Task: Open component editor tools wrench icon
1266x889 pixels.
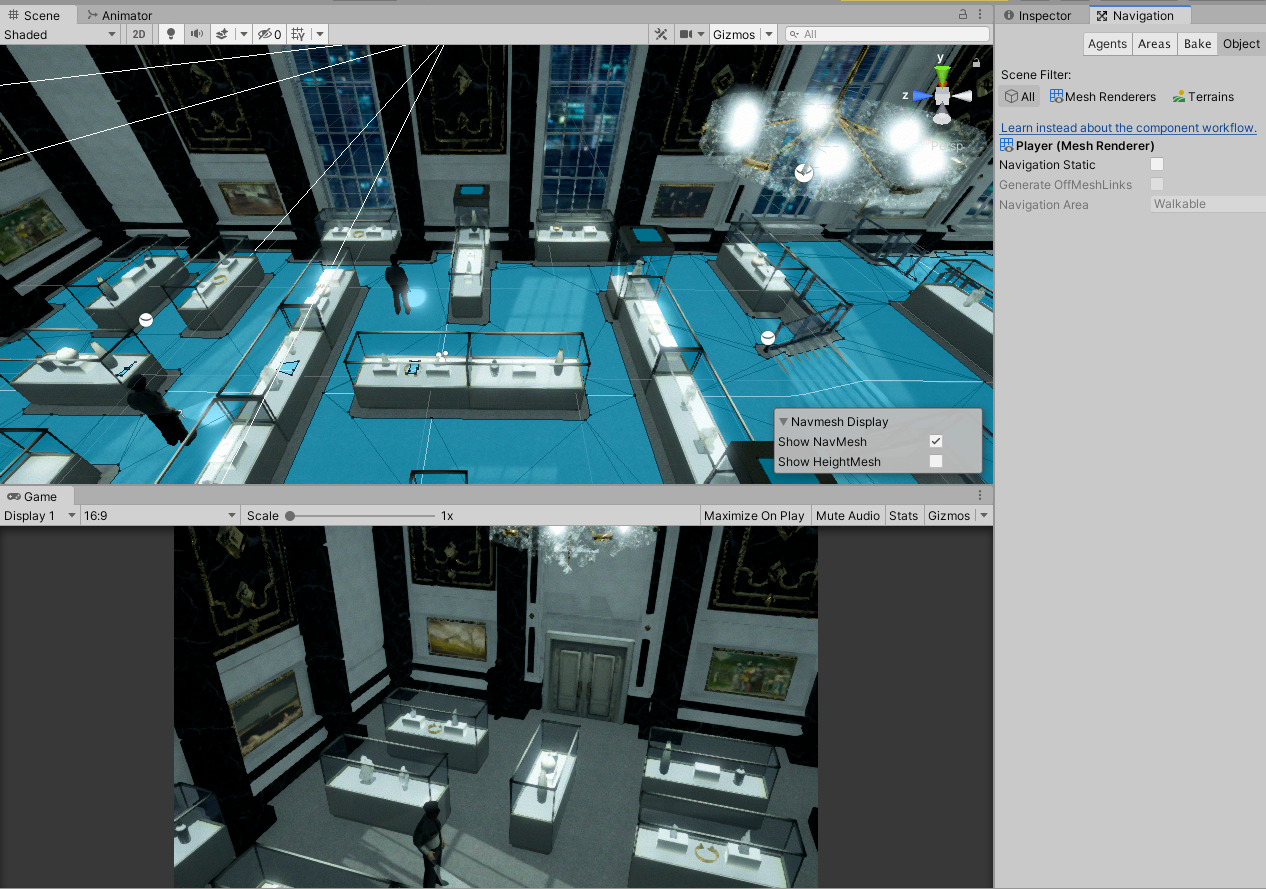Action: [x=661, y=34]
